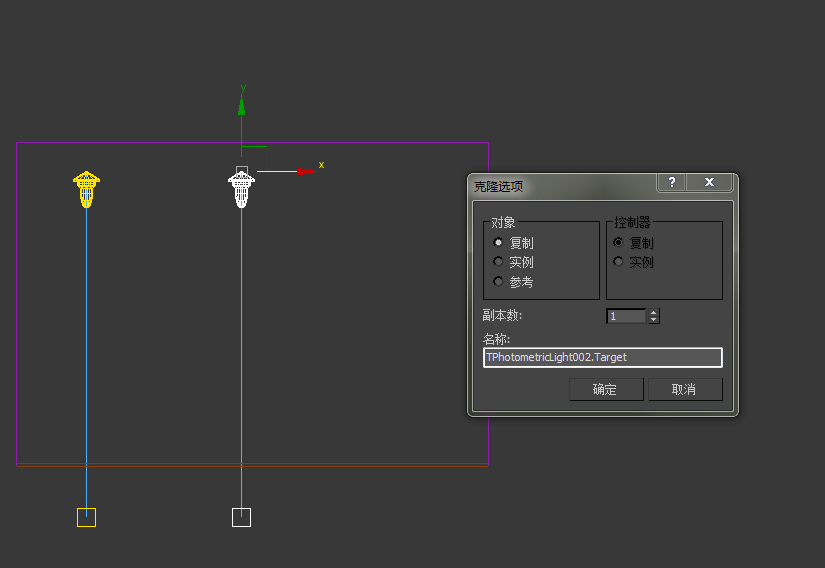Confirm clone with 确定 button

pos(606,389)
